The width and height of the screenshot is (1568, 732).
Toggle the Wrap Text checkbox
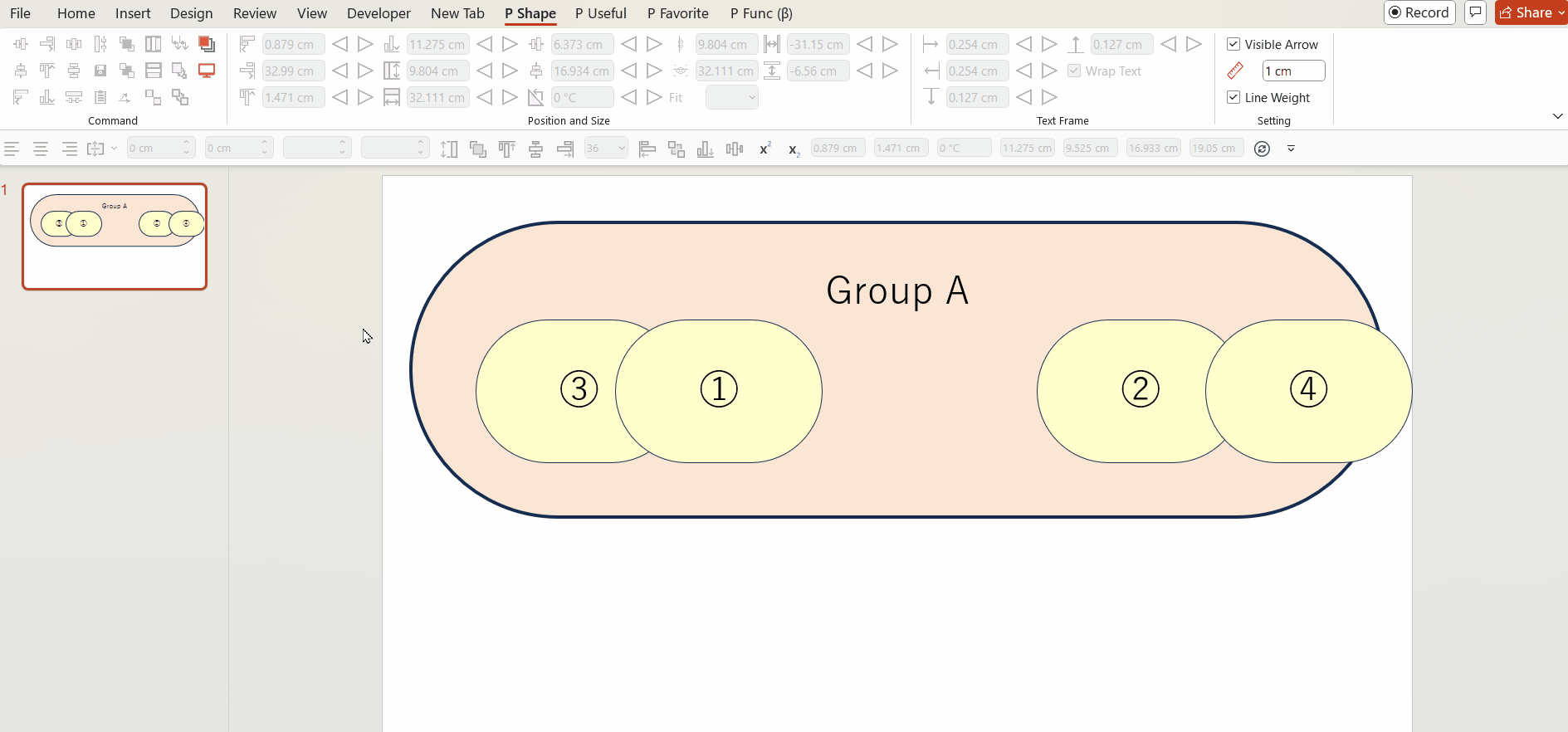click(1074, 71)
